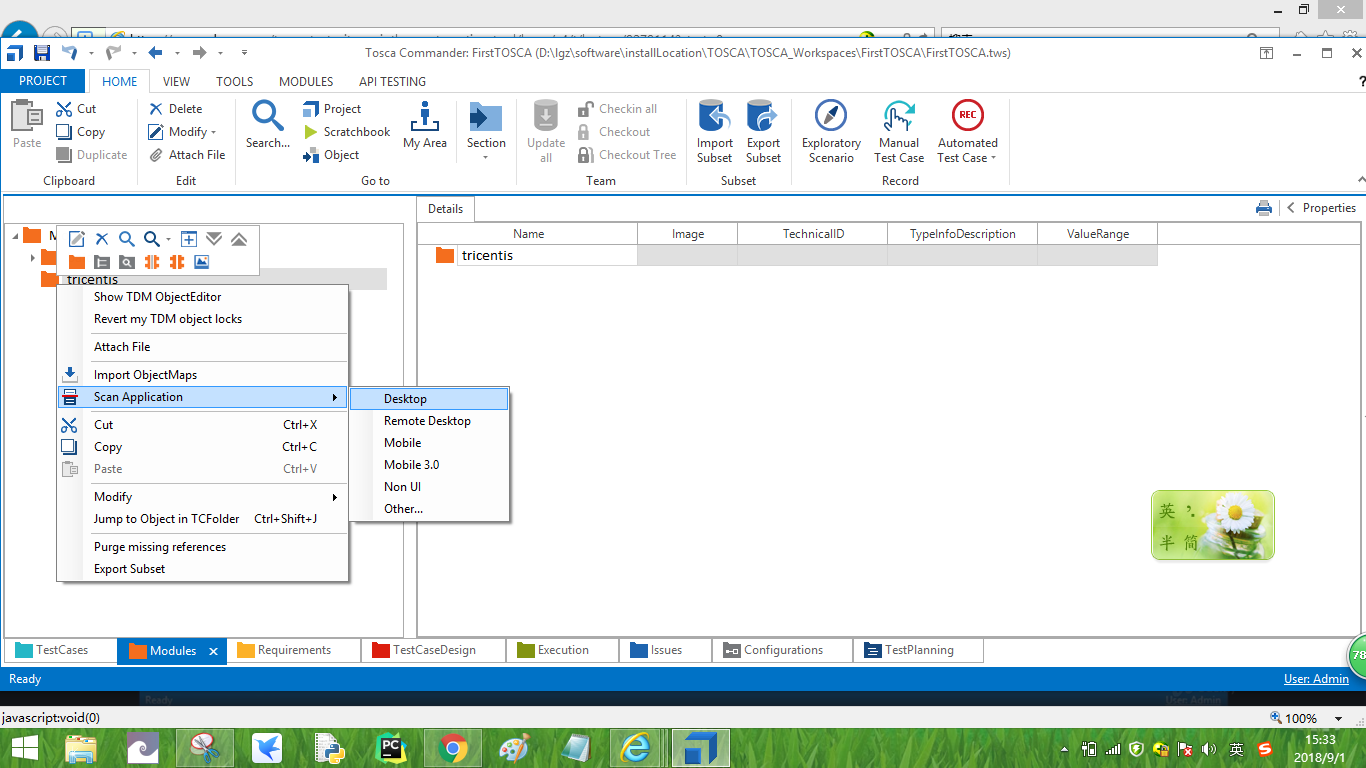Click the Windows Start button

pyautogui.click(x=24, y=747)
